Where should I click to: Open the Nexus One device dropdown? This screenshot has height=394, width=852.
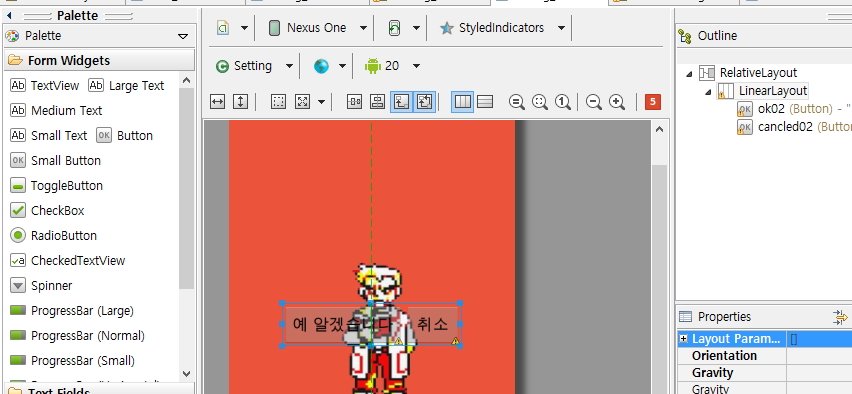(363, 28)
